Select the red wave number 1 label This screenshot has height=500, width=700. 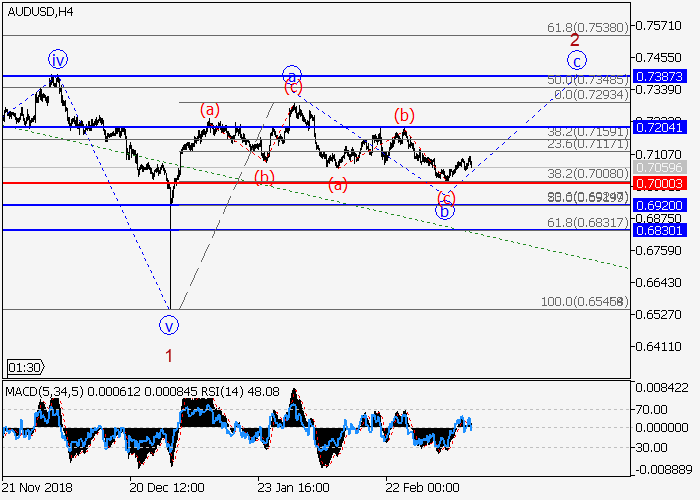(169, 354)
